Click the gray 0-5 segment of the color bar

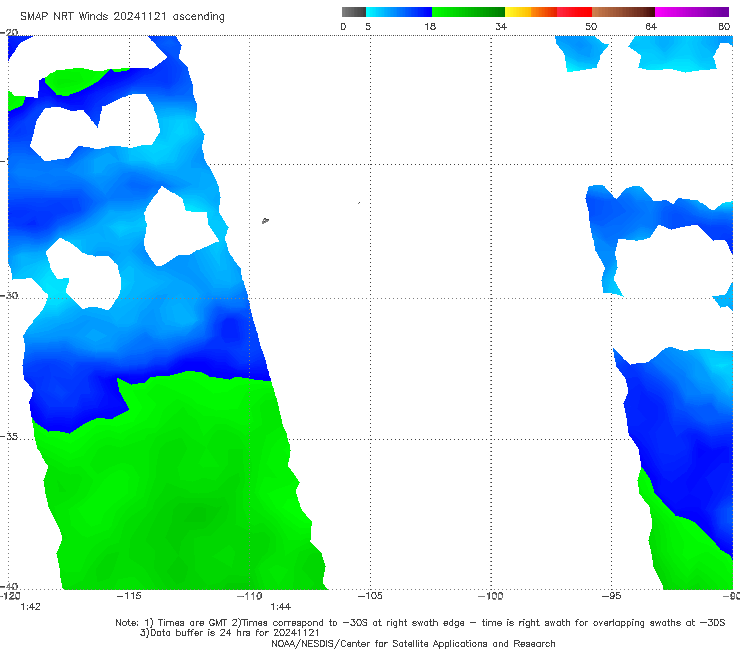354,12
